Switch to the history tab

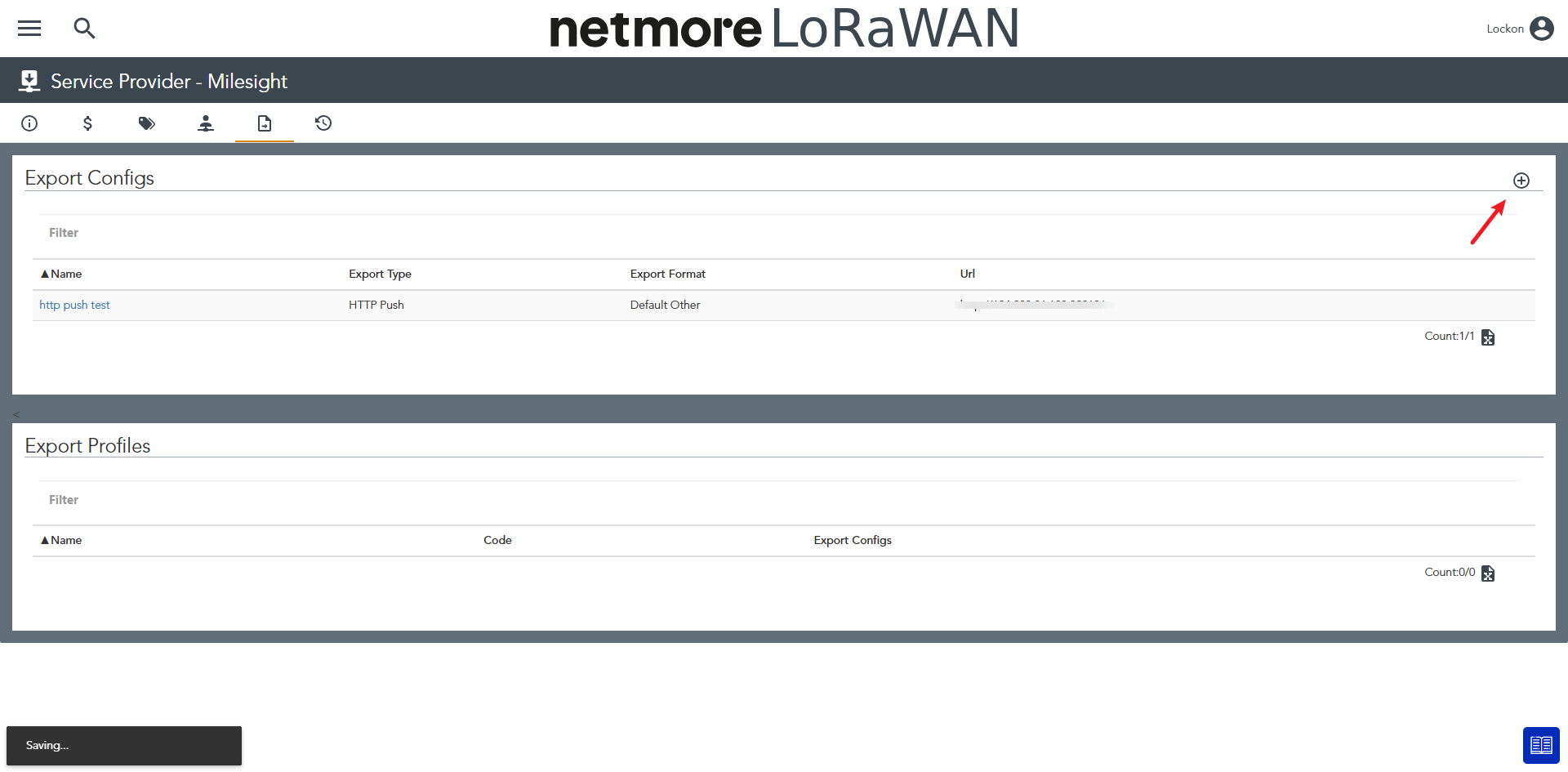323,123
